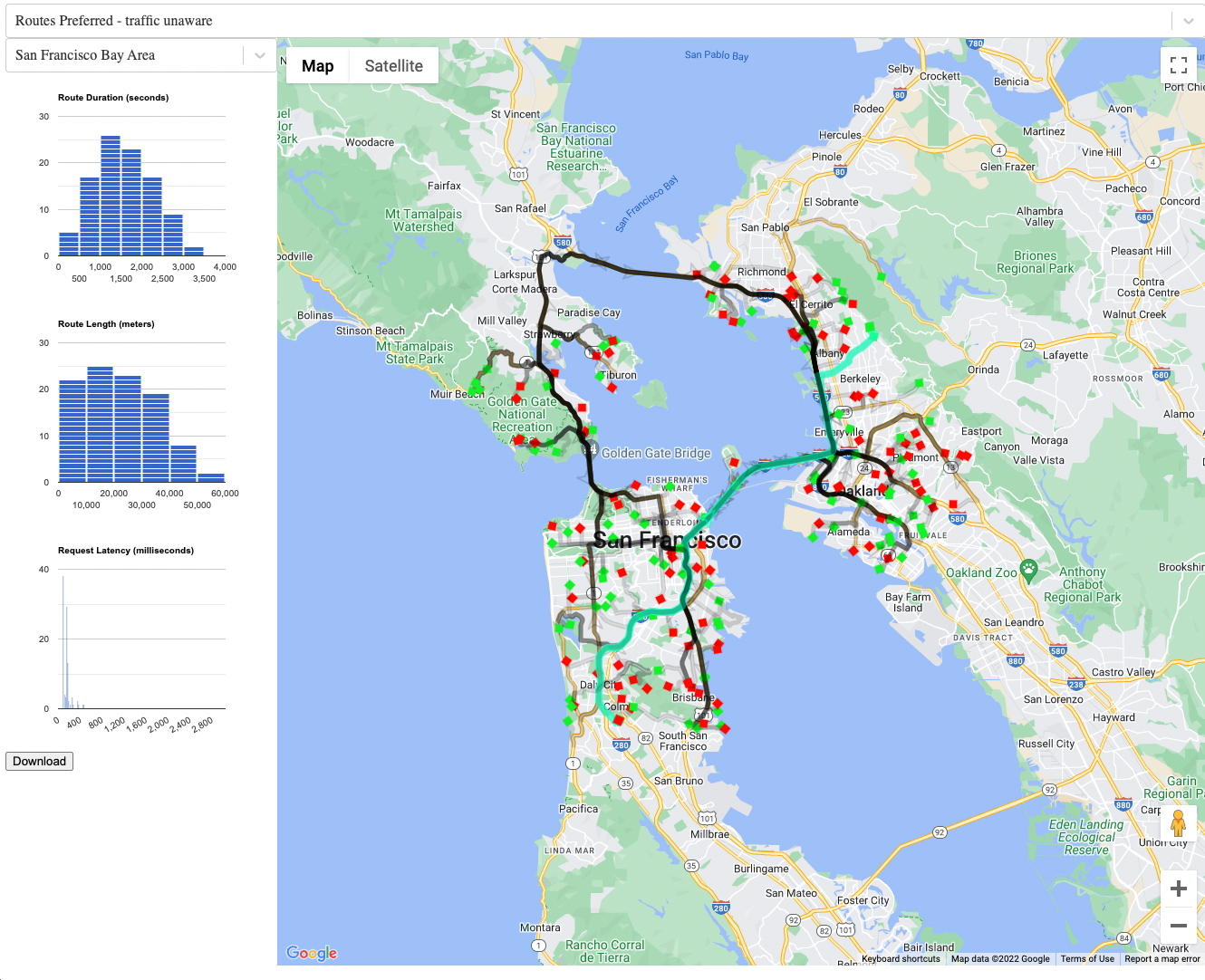Zoom in on the map
The height and width of the screenshot is (980, 1205).
coord(1178,889)
